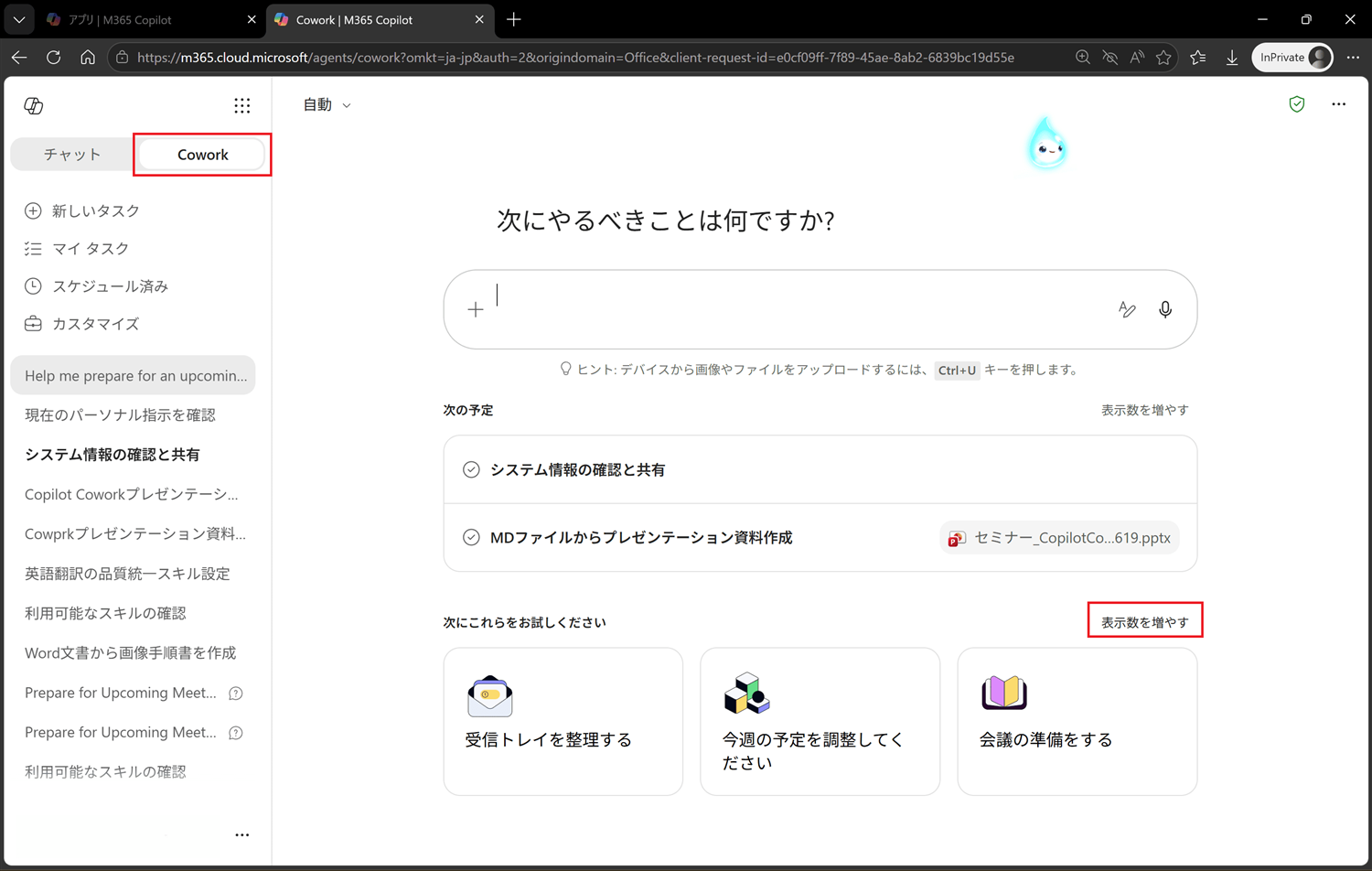Click check circle beside MDファイルからプレゼンテーション資料作成
Image resolution: width=1372 pixels, height=871 pixels.
471,537
